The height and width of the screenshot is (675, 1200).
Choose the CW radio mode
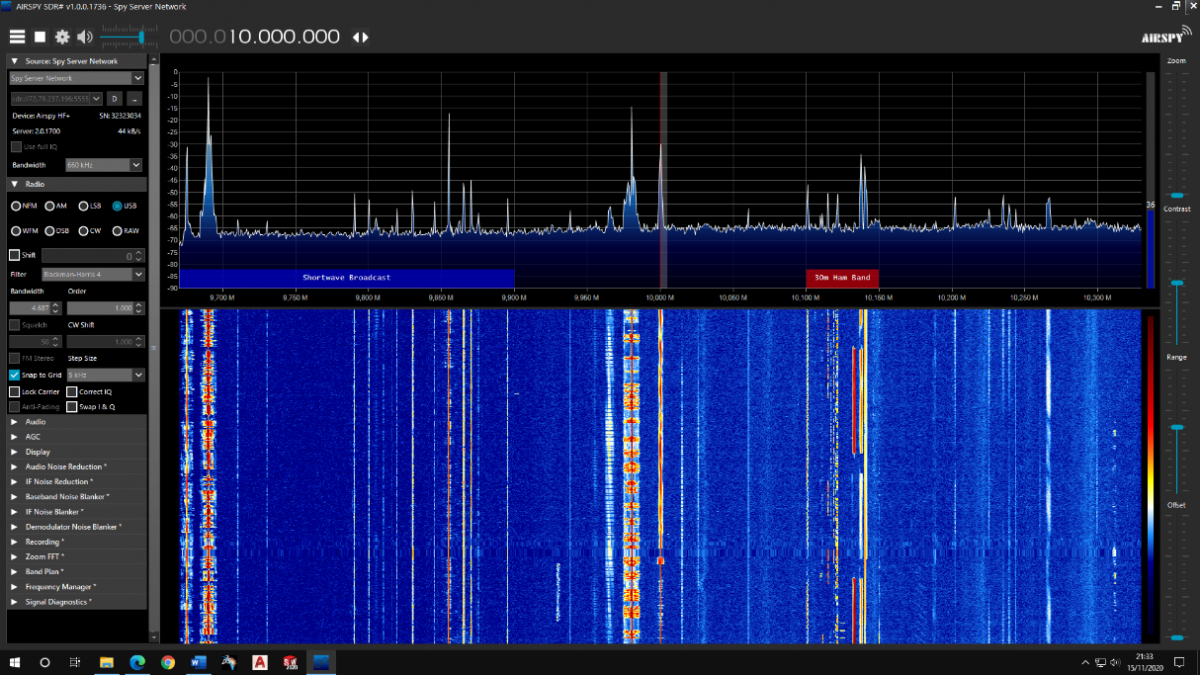tap(84, 231)
